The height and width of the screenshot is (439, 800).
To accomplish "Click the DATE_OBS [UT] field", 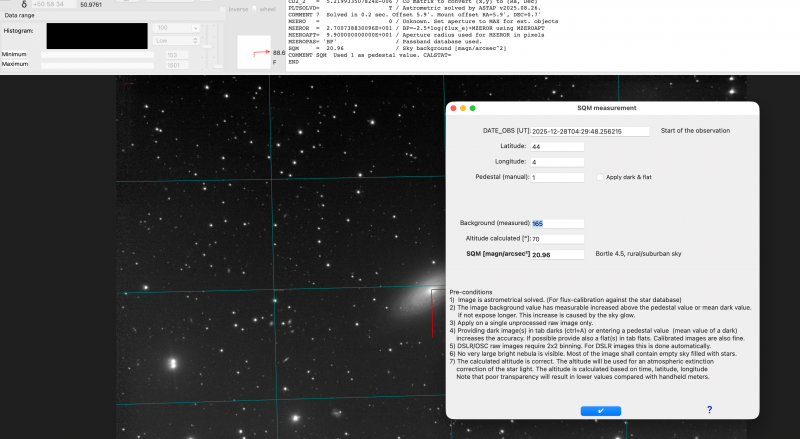I will [590, 131].
